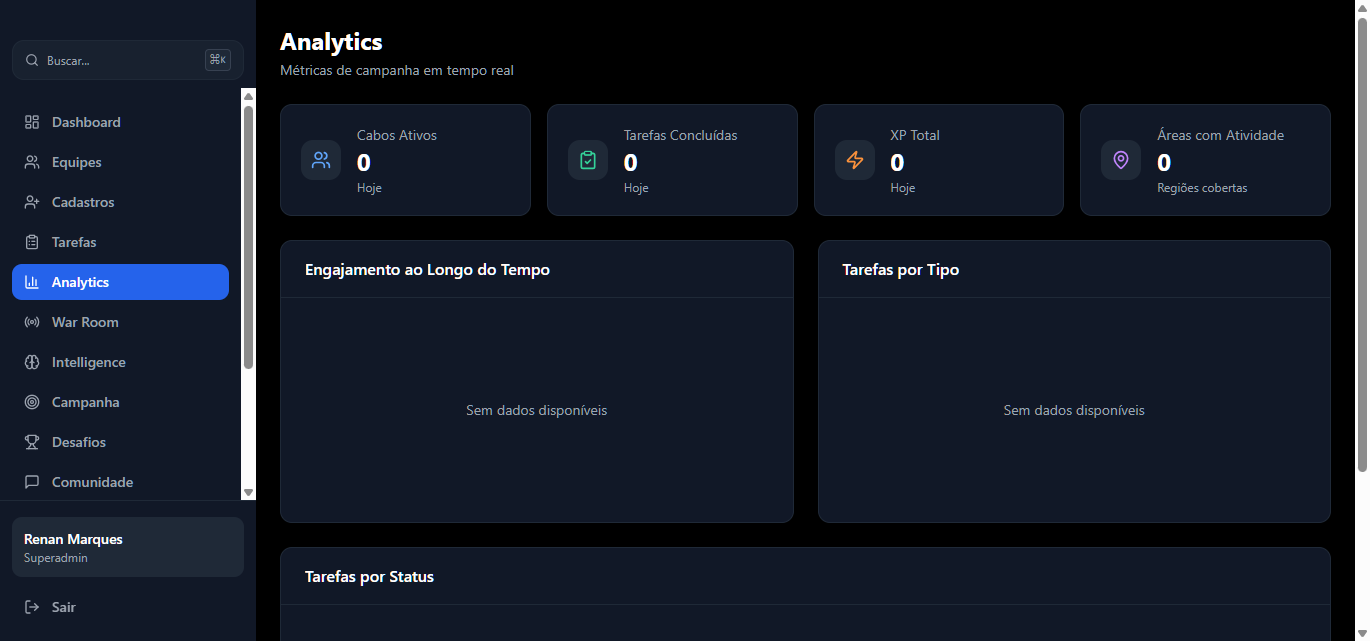Click the Intelligence brain icon
1370x641 pixels.
click(x=32, y=362)
